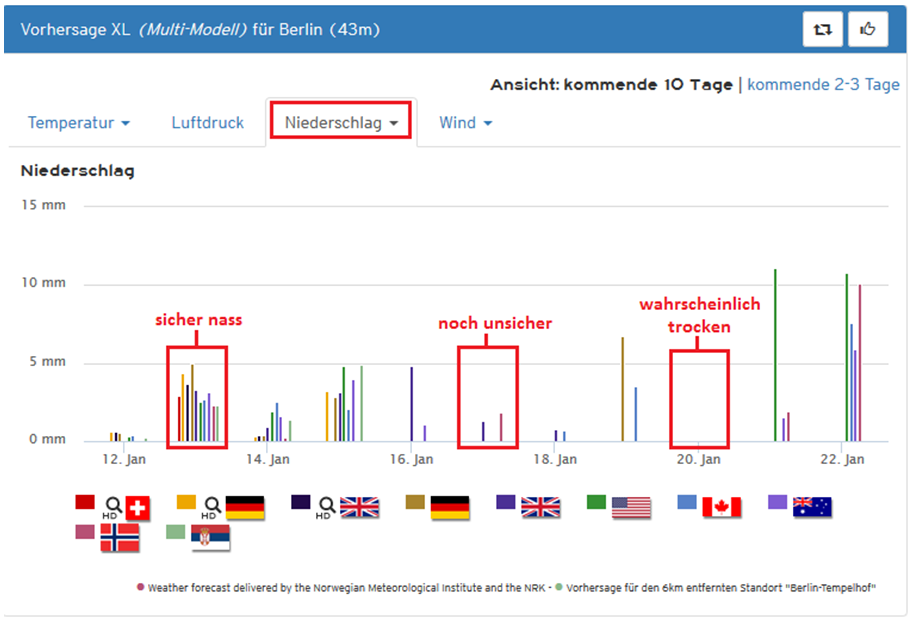Switch to the Luftdruck tab
This screenshot has height=623, width=913.
click(208, 123)
